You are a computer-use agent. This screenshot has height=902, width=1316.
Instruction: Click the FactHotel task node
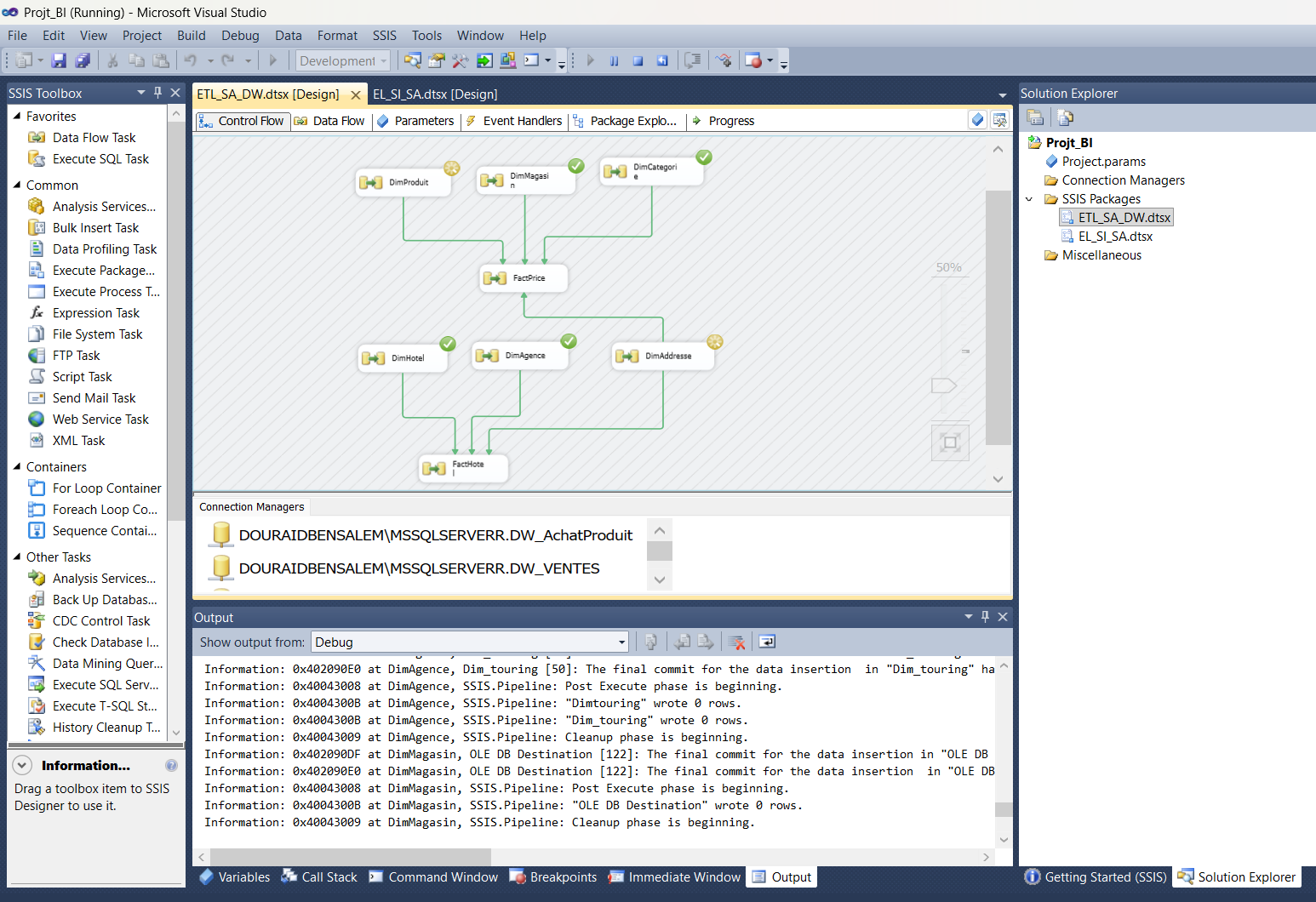click(x=463, y=468)
